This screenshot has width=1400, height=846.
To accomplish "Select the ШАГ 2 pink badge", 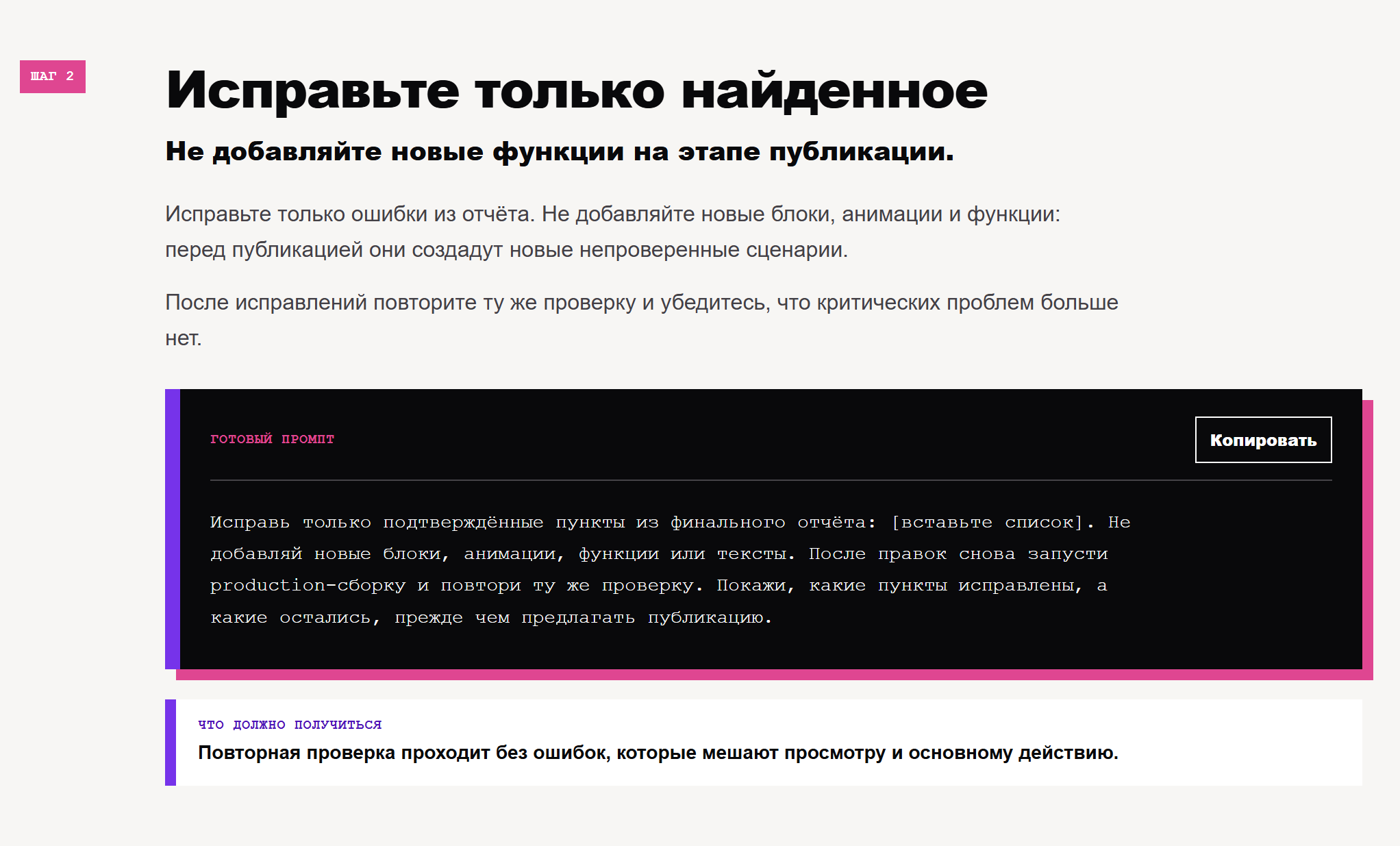I will (53, 76).
